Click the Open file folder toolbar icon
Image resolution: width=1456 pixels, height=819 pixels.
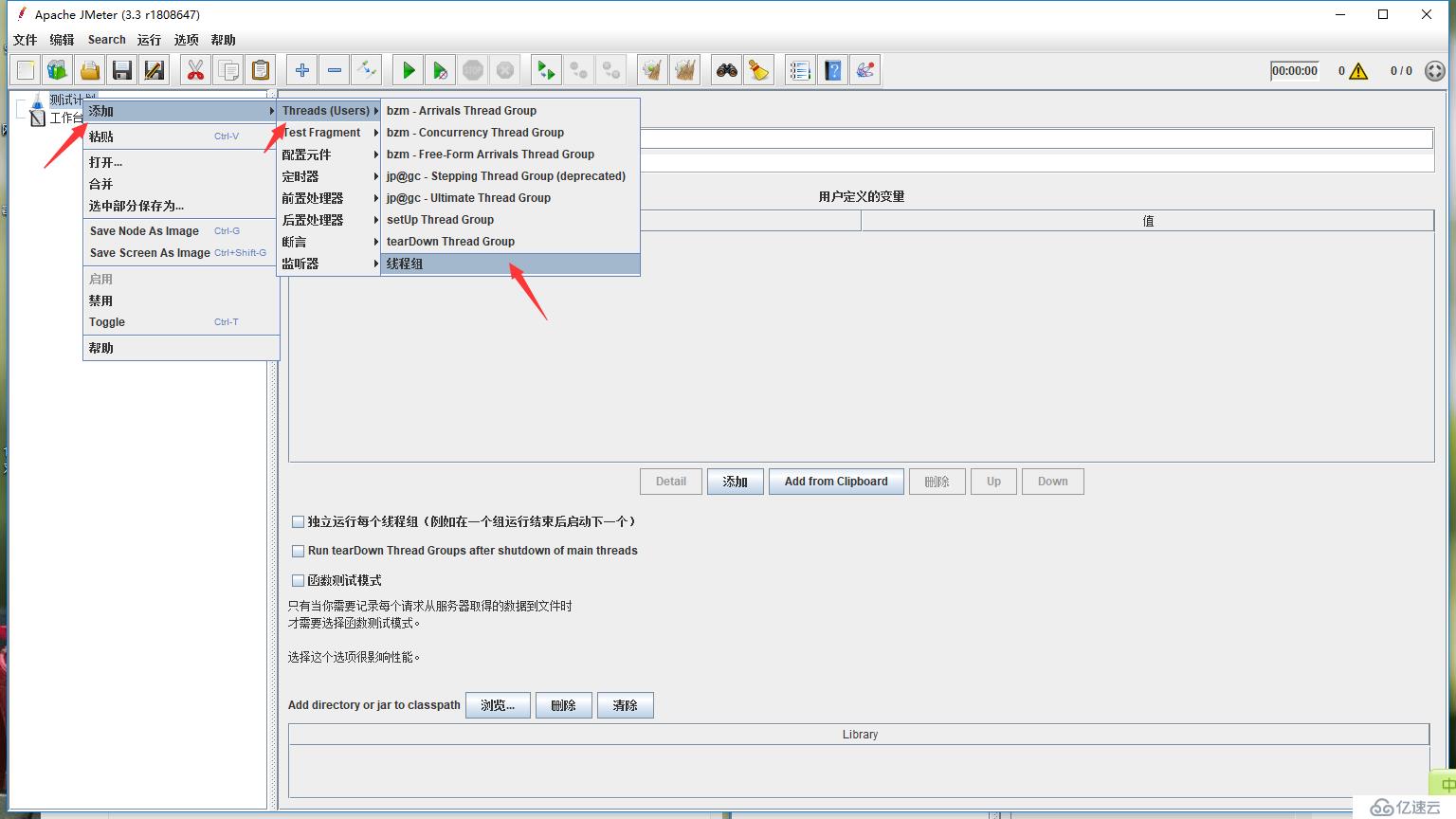tap(90, 70)
